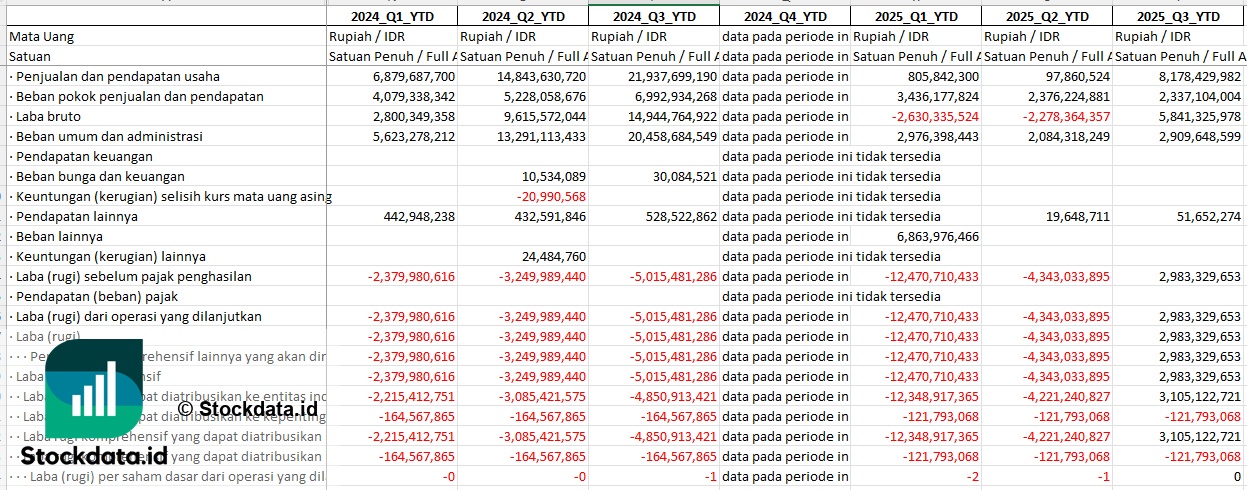Select the 2024_Q1_YTD column header
1247x490 pixels.
[x=392, y=16]
